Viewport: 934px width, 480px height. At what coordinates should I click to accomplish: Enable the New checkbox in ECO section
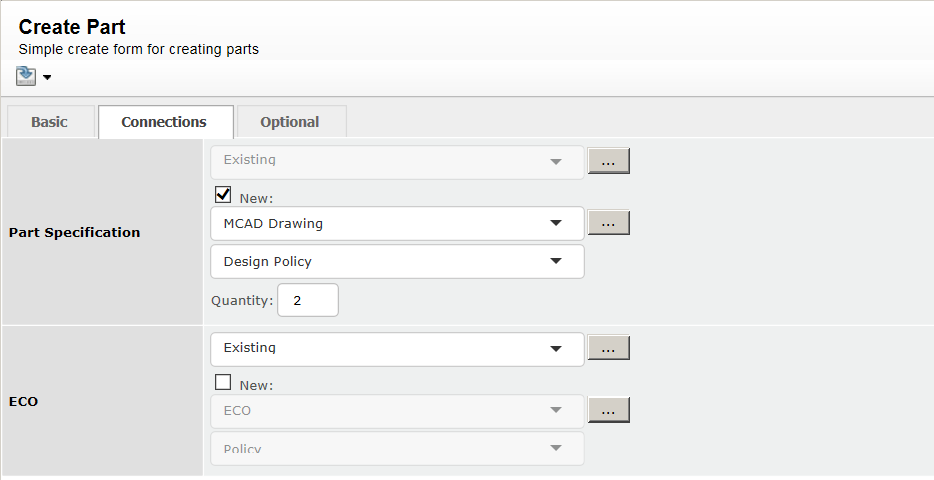(224, 382)
